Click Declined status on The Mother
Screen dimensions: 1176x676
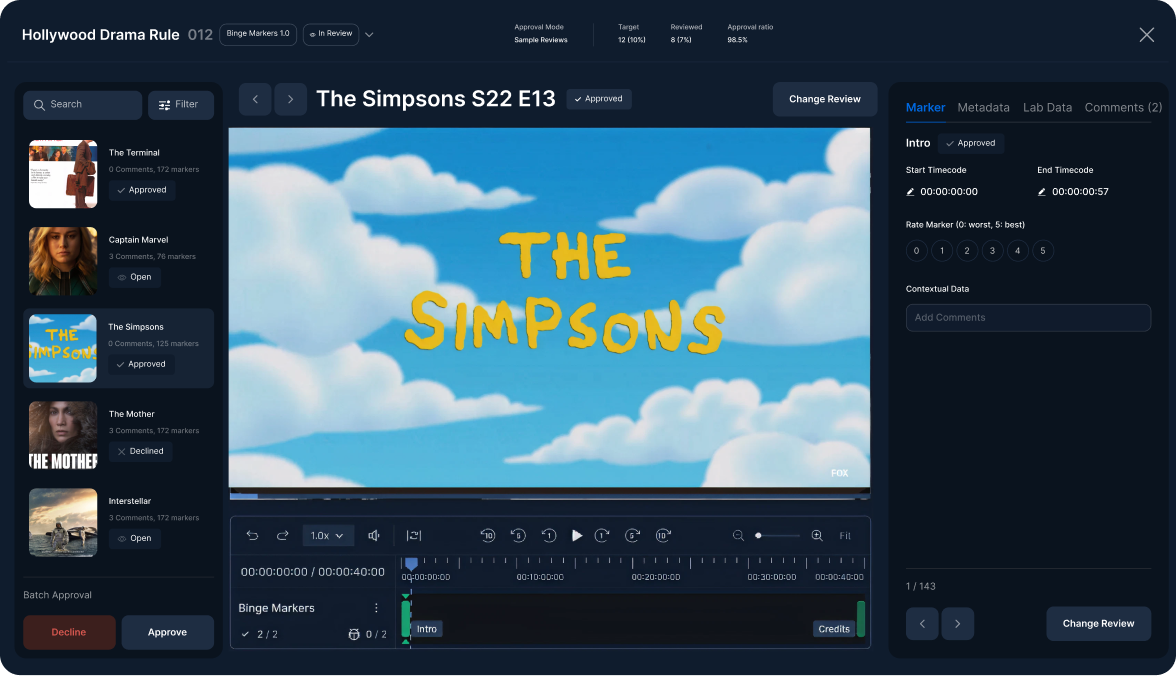(140, 452)
